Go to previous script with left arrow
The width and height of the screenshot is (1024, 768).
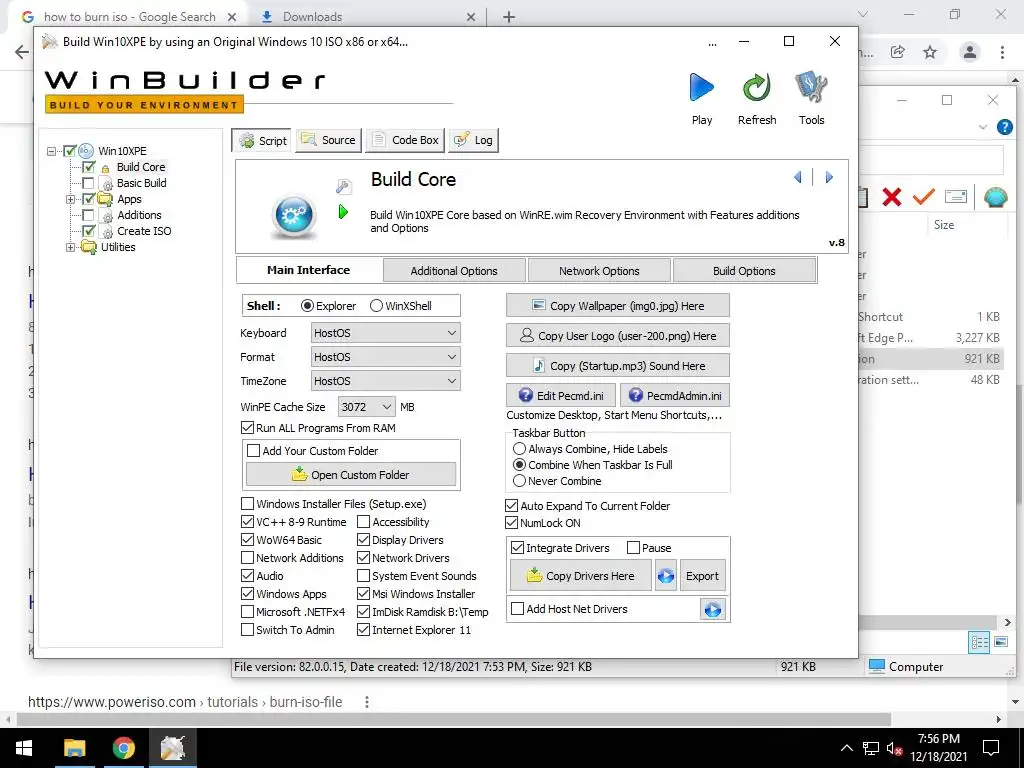(x=797, y=177)
